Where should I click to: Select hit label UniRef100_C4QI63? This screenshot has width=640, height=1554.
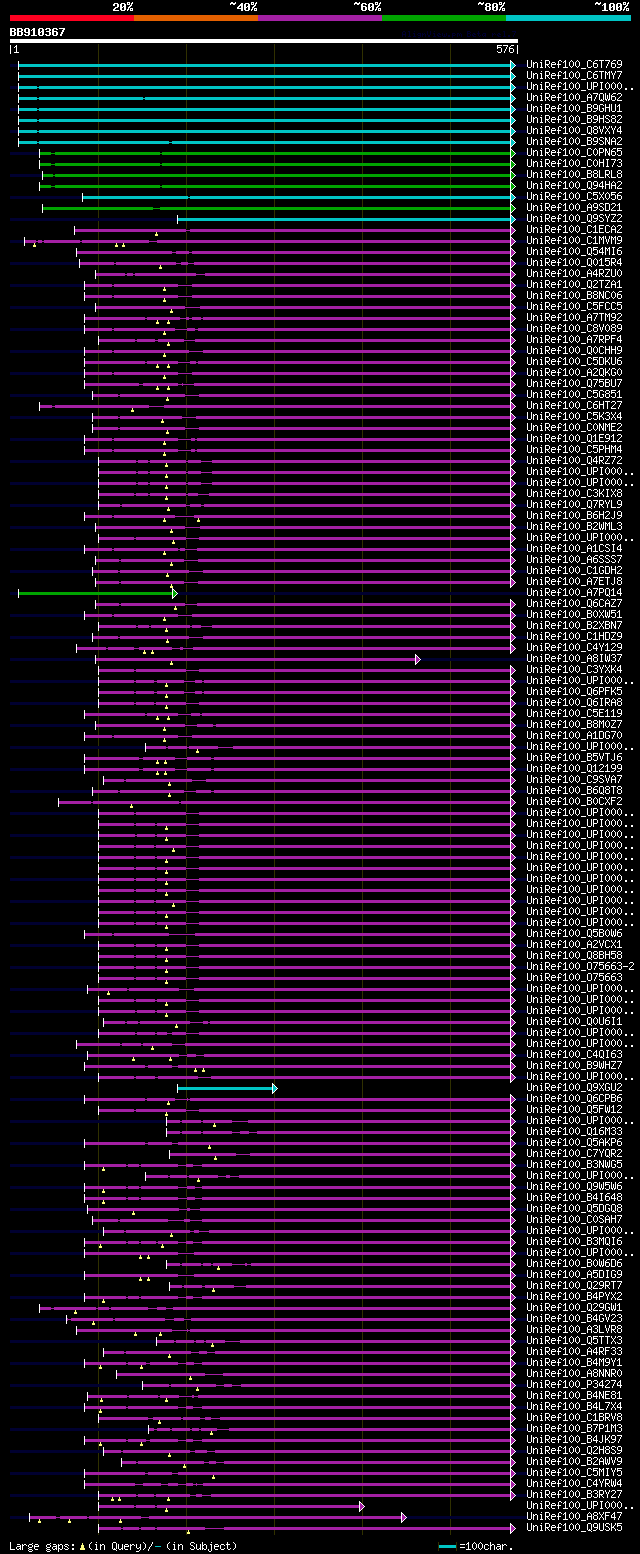574,1054
